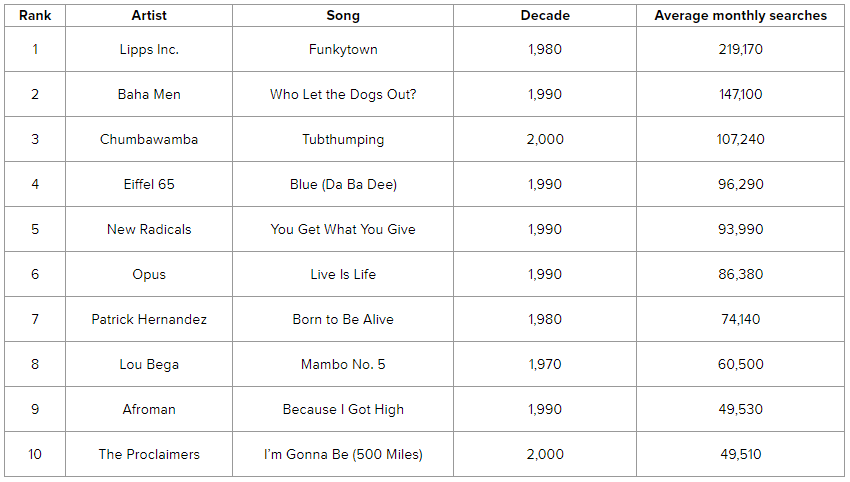The width and height of the screenshot is (850, 482).
Task: Click the Average monthly searches header
Action: point(741,16)
